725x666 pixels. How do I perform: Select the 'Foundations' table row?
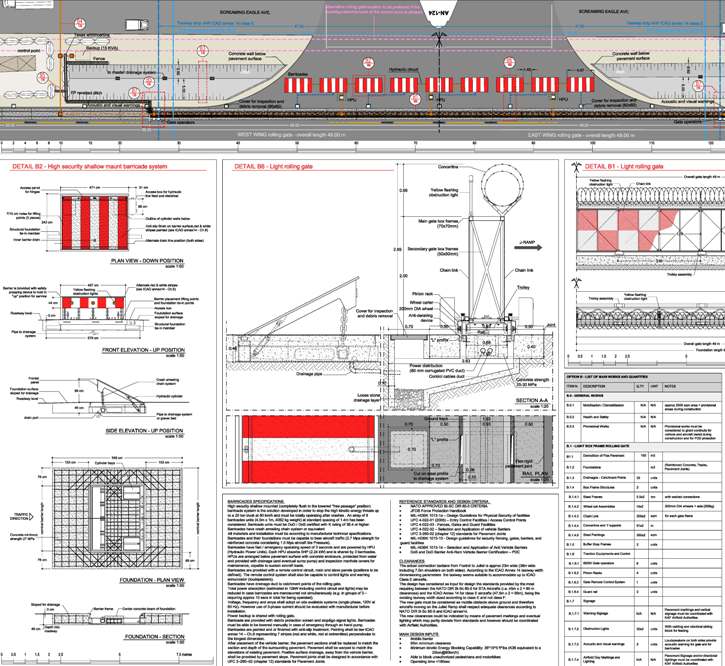pyautogui.click(x=645, y=467)
